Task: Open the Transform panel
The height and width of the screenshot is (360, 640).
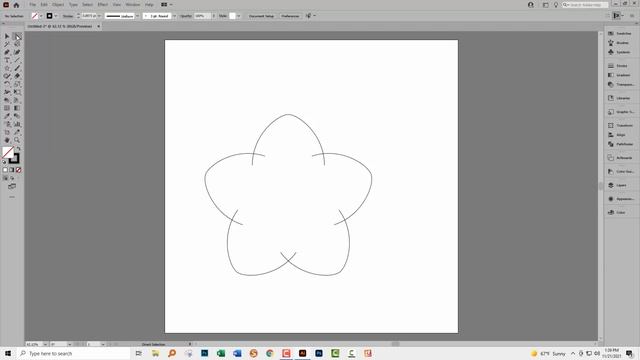Action: pyautogui.click(x=620, y=125)
